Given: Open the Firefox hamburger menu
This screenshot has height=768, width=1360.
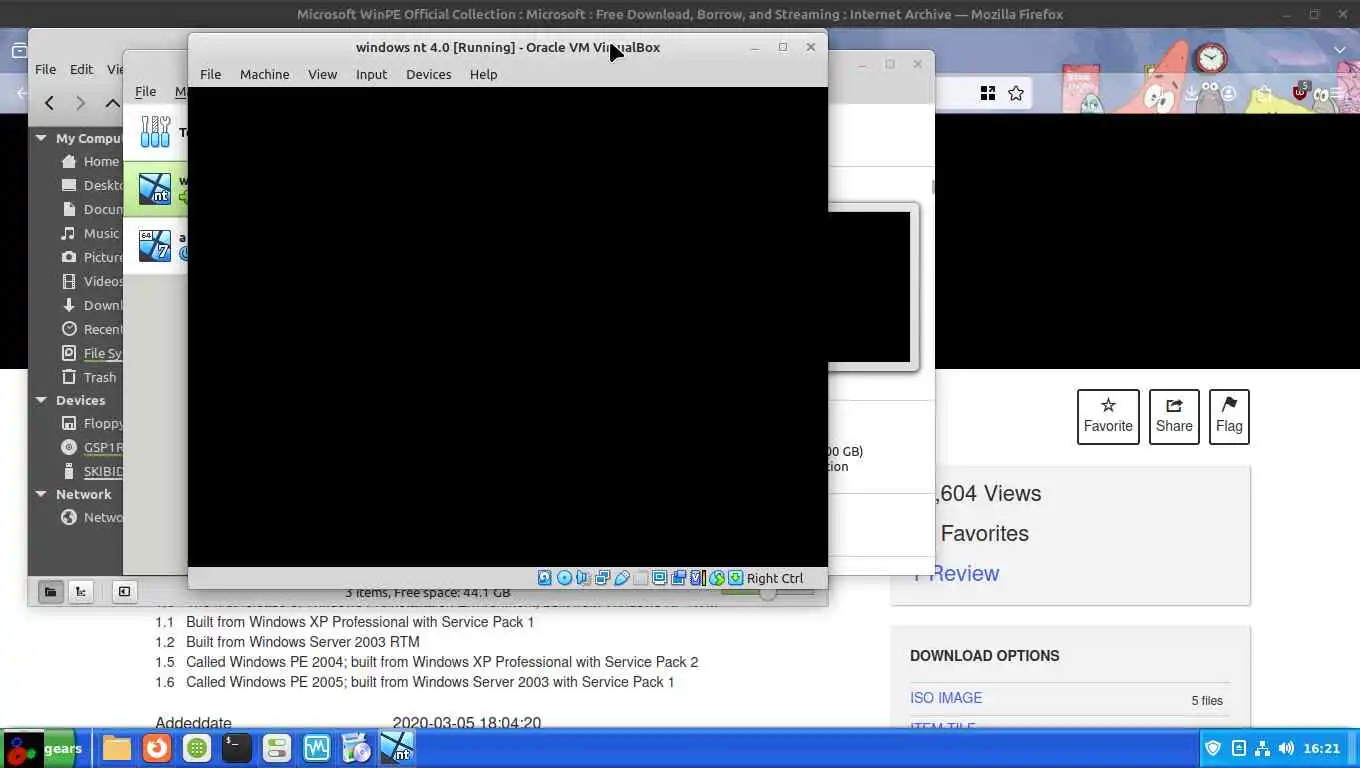Looking at the screenshot, I should click(x=1335, y=93).
